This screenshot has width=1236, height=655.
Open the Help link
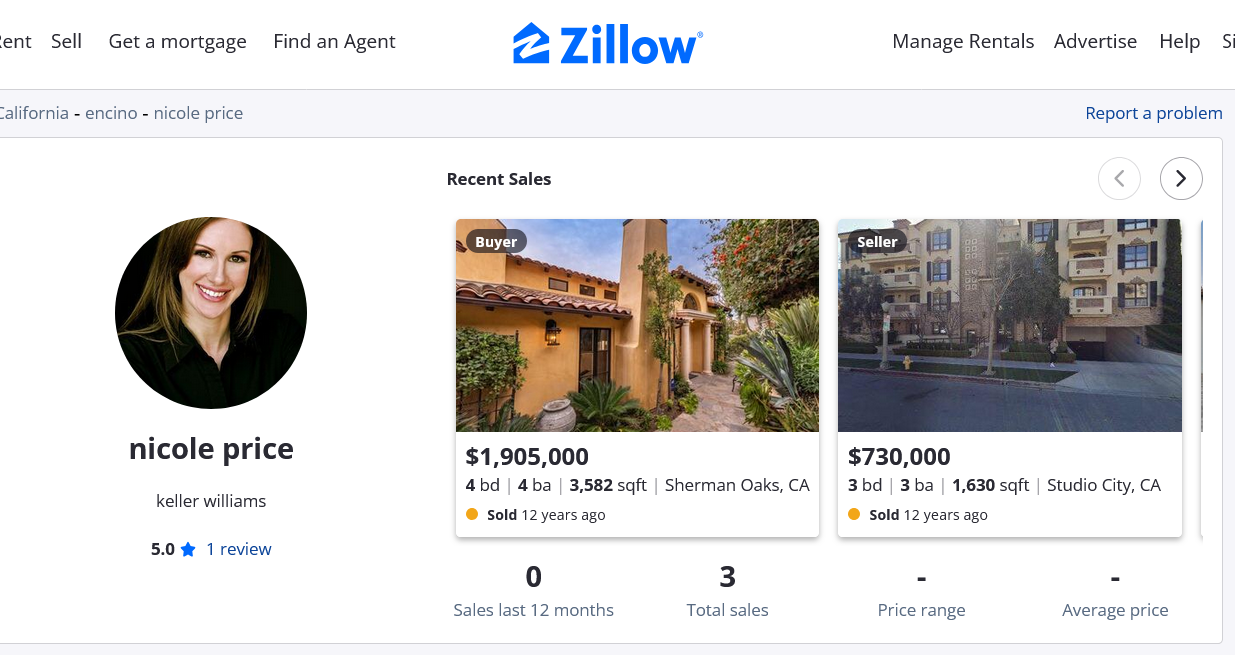[1179, 41]
